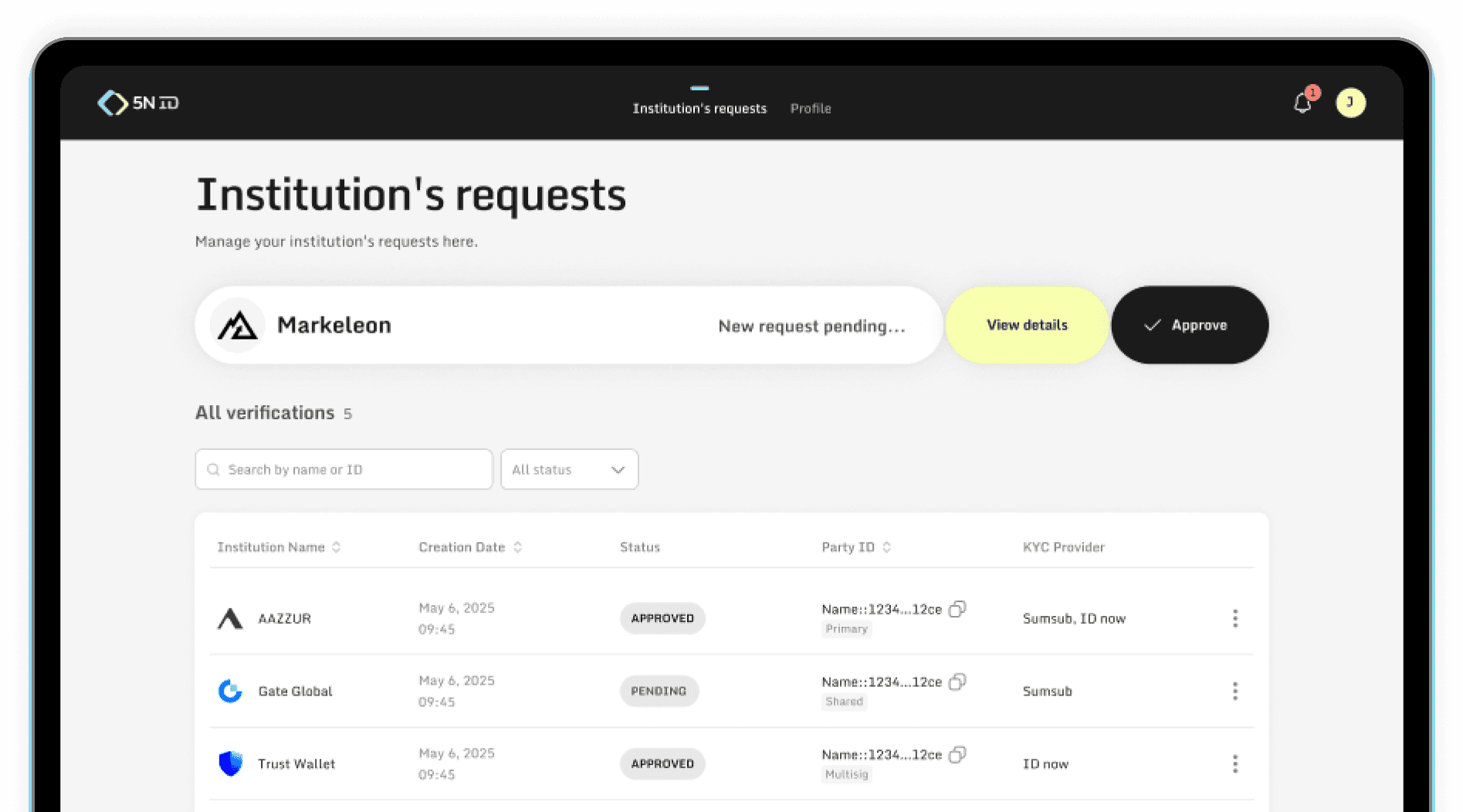Click the Markeleon logo
Screen dimensions: 1463x812
238,325
